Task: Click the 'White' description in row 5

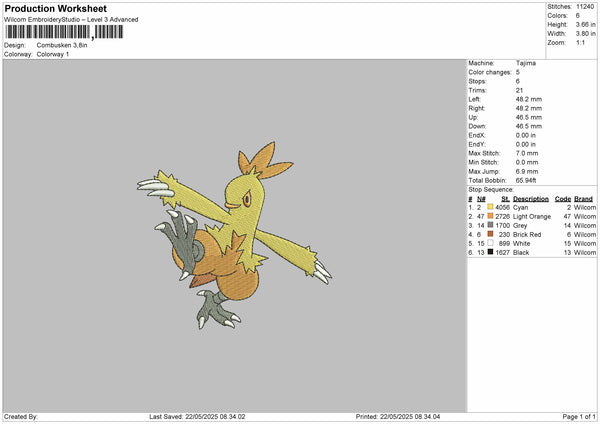Action: [522, 243]
